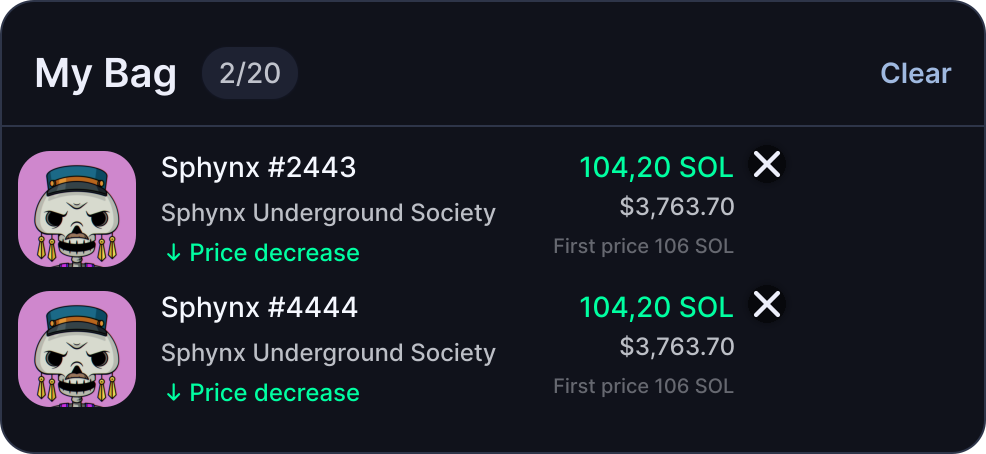Click the $3,763.70 value for Sphynx #2443
This screenshot has width=986, height=454.
[677, 207]
